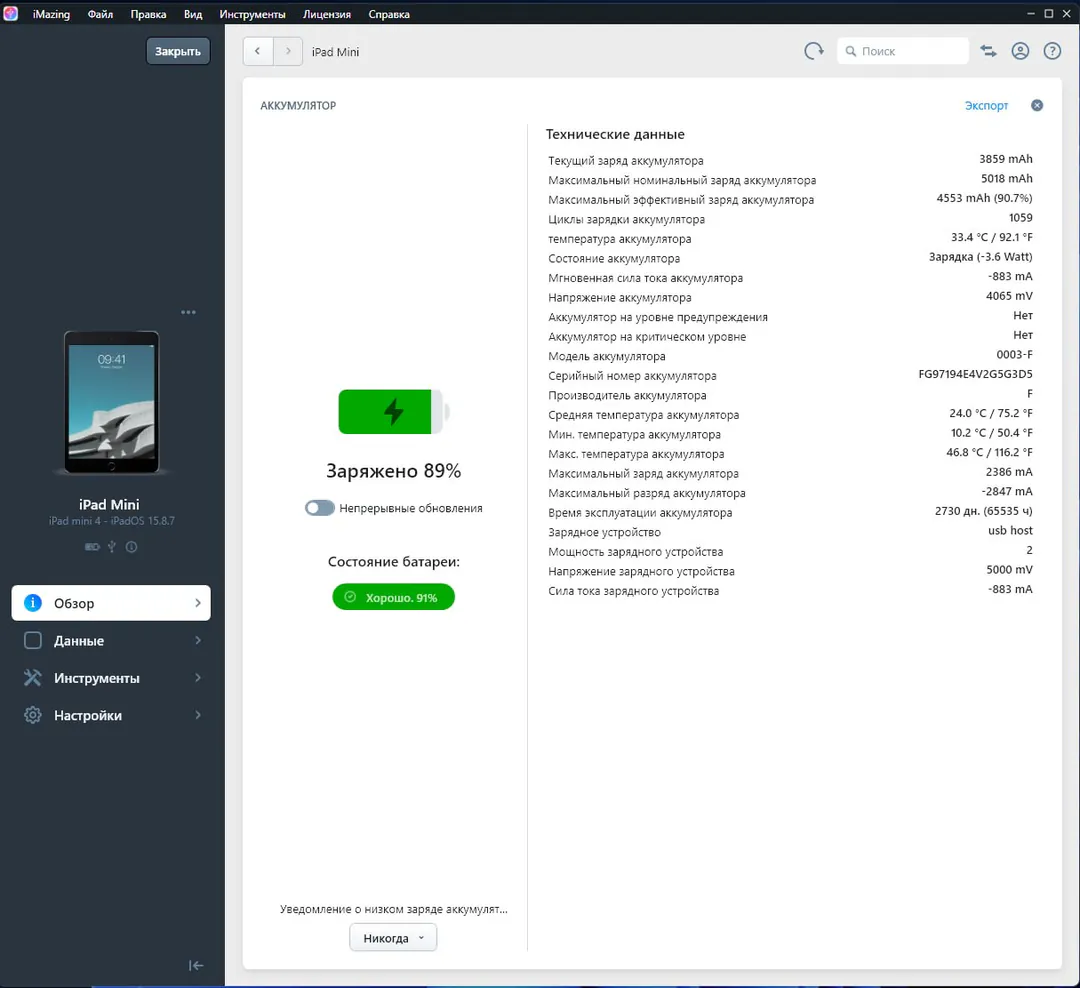Select Инструменты in the sidebar
This screenshot has width=1080, height=988.
pos(111,678)
